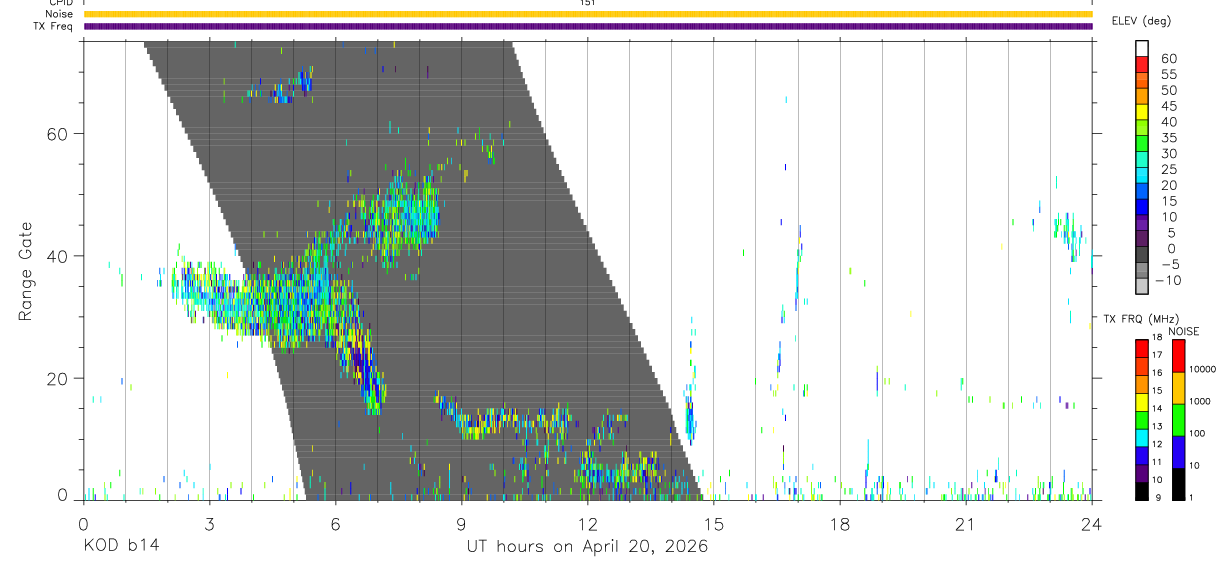
Task: Click the Range Gate axis title
Action: click(x=26, y=272)
